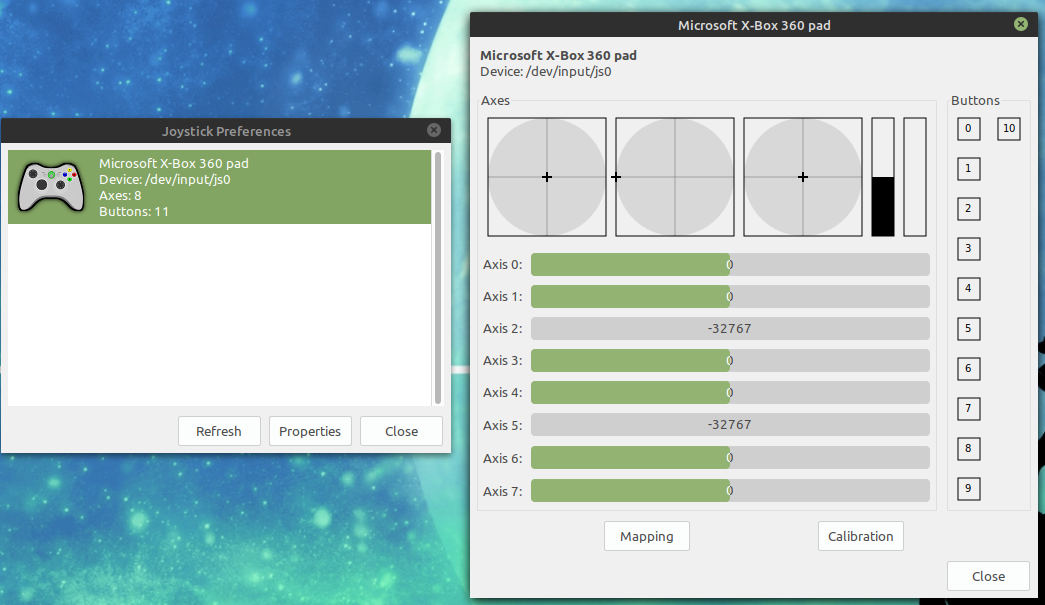Viewport: 1045px width, 605px height.
Task: Click the half-filled black vertical trigger bar
Action: pyautogui.click(x=883, y=177)
